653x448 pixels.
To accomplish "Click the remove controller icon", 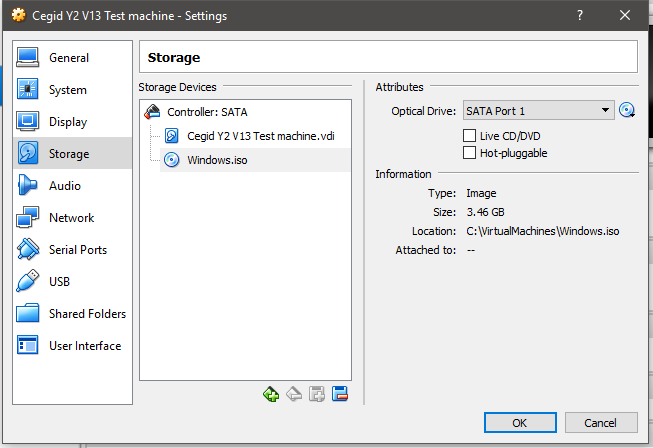I will [294, 394].
